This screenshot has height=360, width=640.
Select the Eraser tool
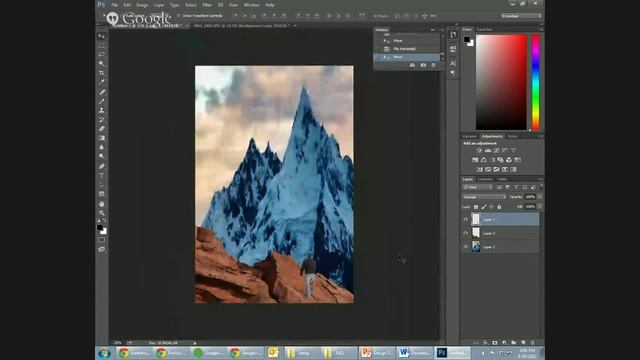click(102, 129)
